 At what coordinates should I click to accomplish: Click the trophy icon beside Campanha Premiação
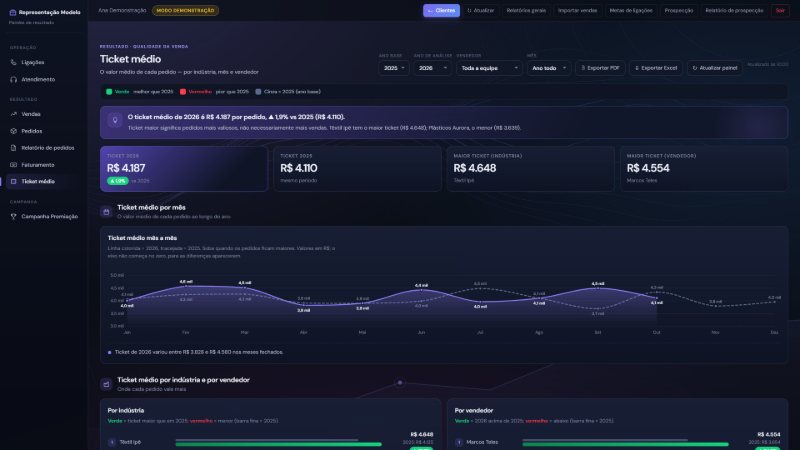(13, 217)
